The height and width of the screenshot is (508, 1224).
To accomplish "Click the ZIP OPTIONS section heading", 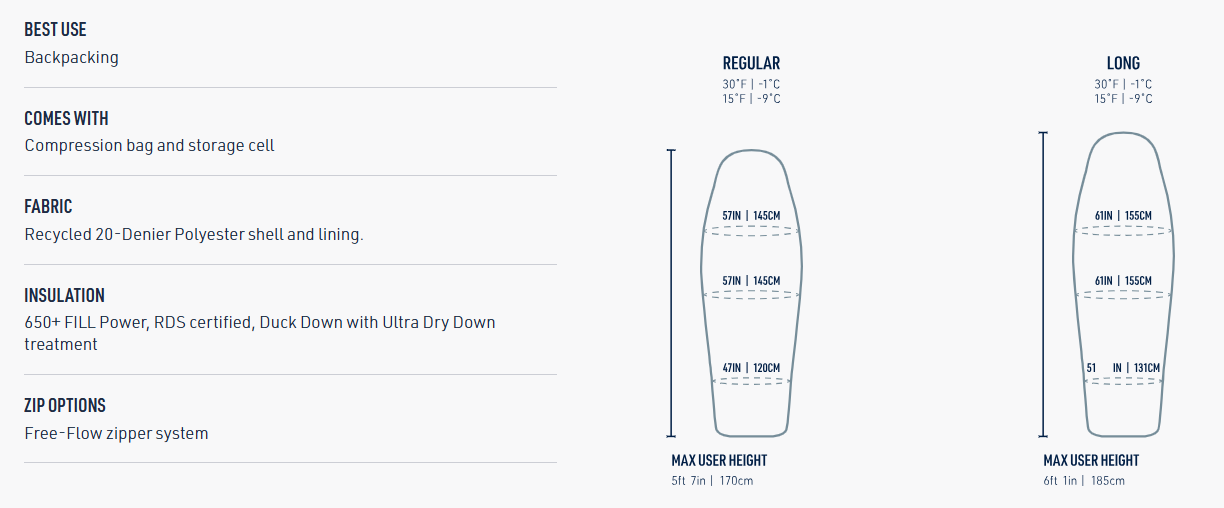I will (64, 405).
